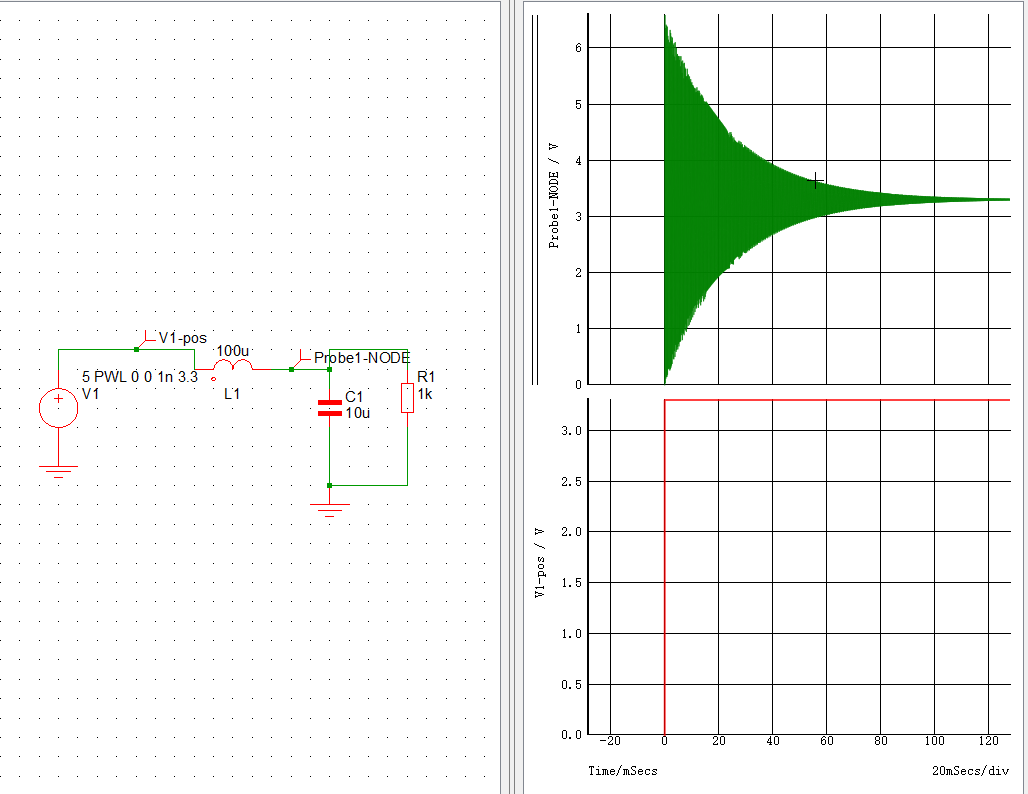Screen dimensions: 1028x794
Task: Select the Probe1-NODE probe marker
Action: tap(300, 360)
